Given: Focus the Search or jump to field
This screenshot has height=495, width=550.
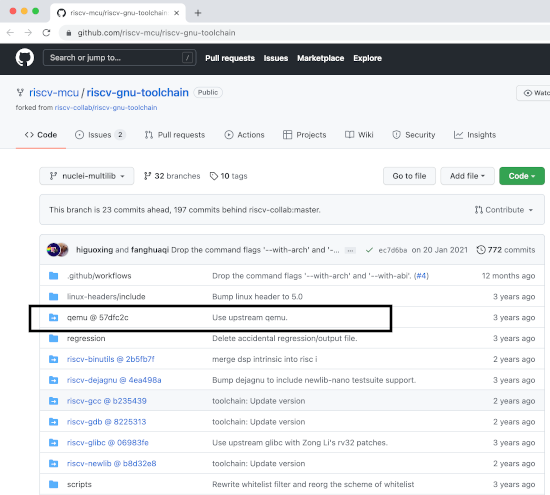Looking at the screenshot, I should pyautogui.click(x=119, y=58).
